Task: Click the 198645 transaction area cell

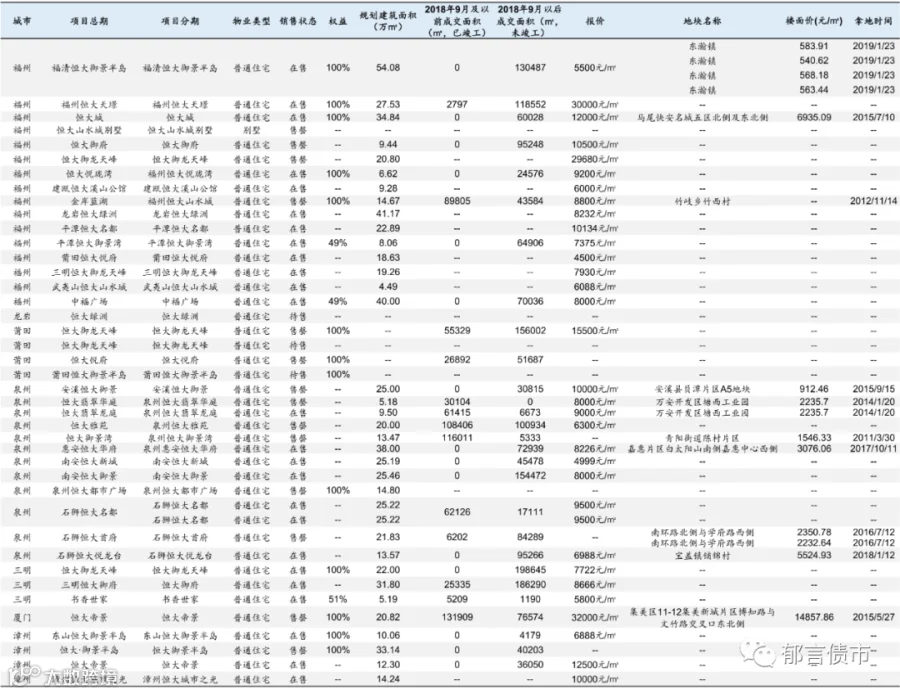Action: (530, 570)
